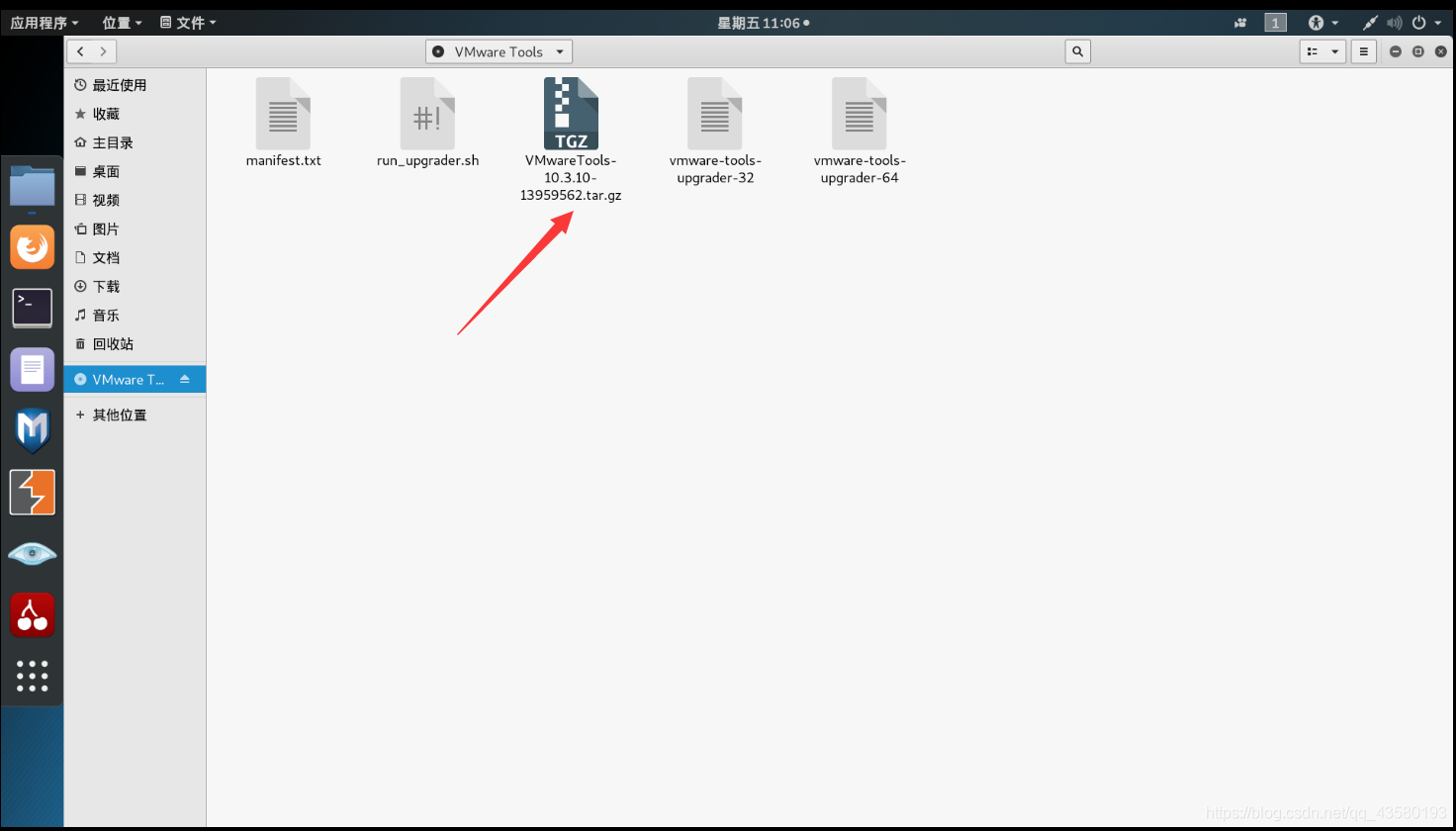Click the workspace indicator 1
Viewport: 1456px width, 831px height.
pos(1275,23)
